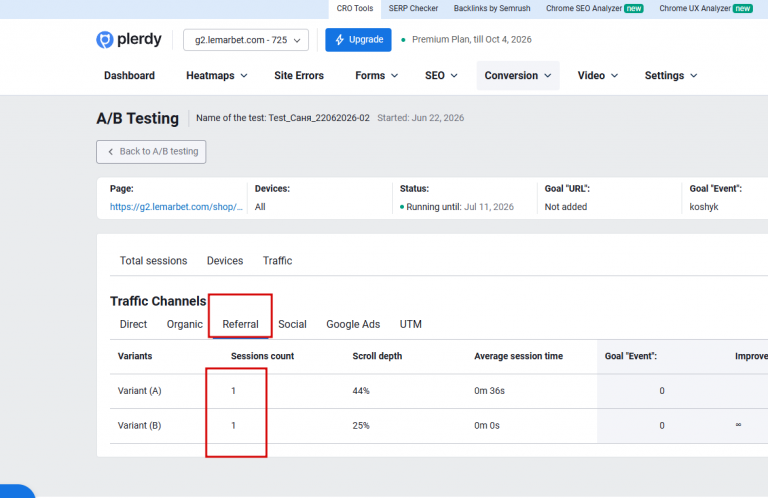Switch to the Devices tab

225,261
